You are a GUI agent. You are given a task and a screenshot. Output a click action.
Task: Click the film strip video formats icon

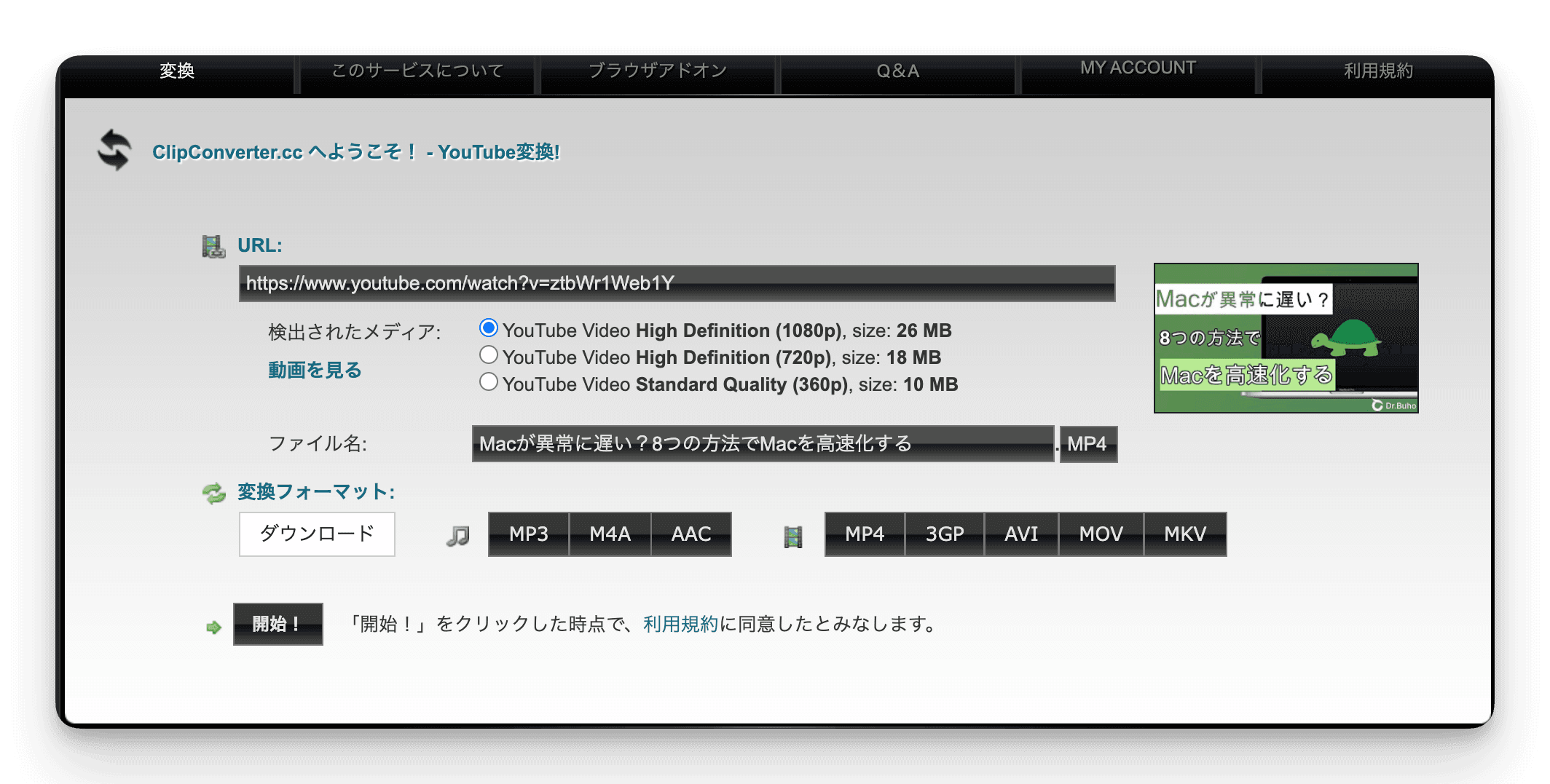tap(793, 537)
